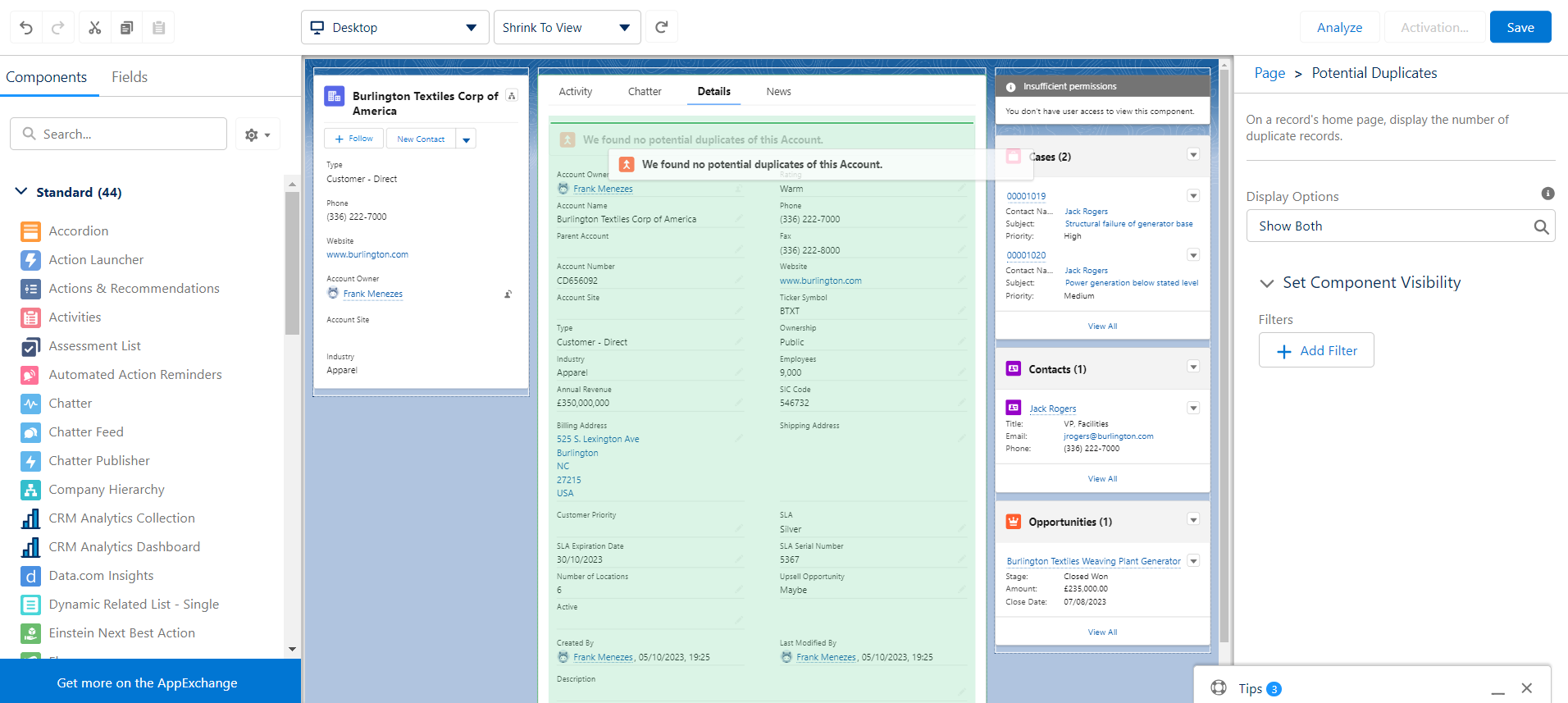Open the Activity tab on canvas
This screenshot has height=703, width=1568.
(x=576, y=92)
